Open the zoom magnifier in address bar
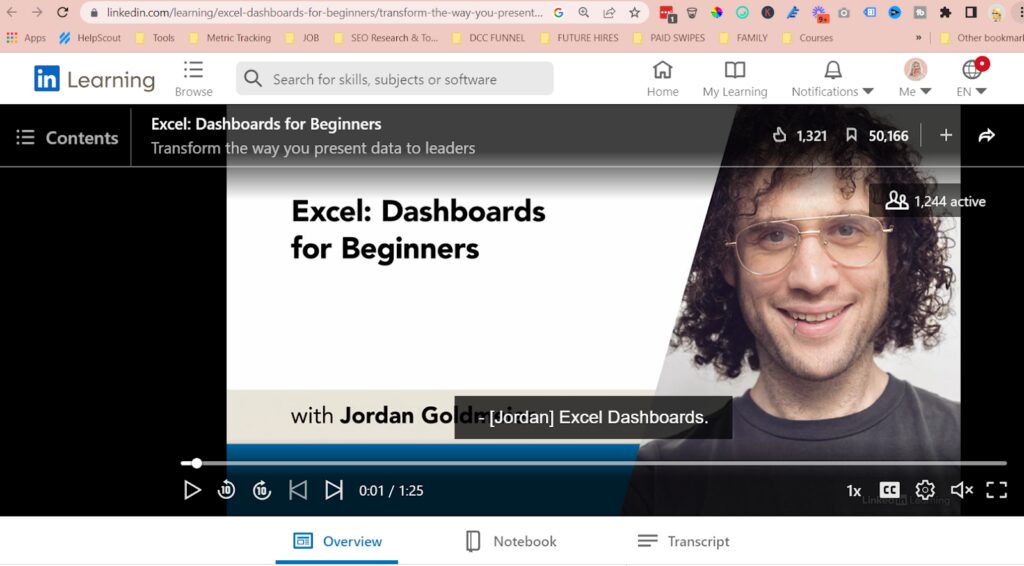 pyautogui.click(x=583, y=12)
